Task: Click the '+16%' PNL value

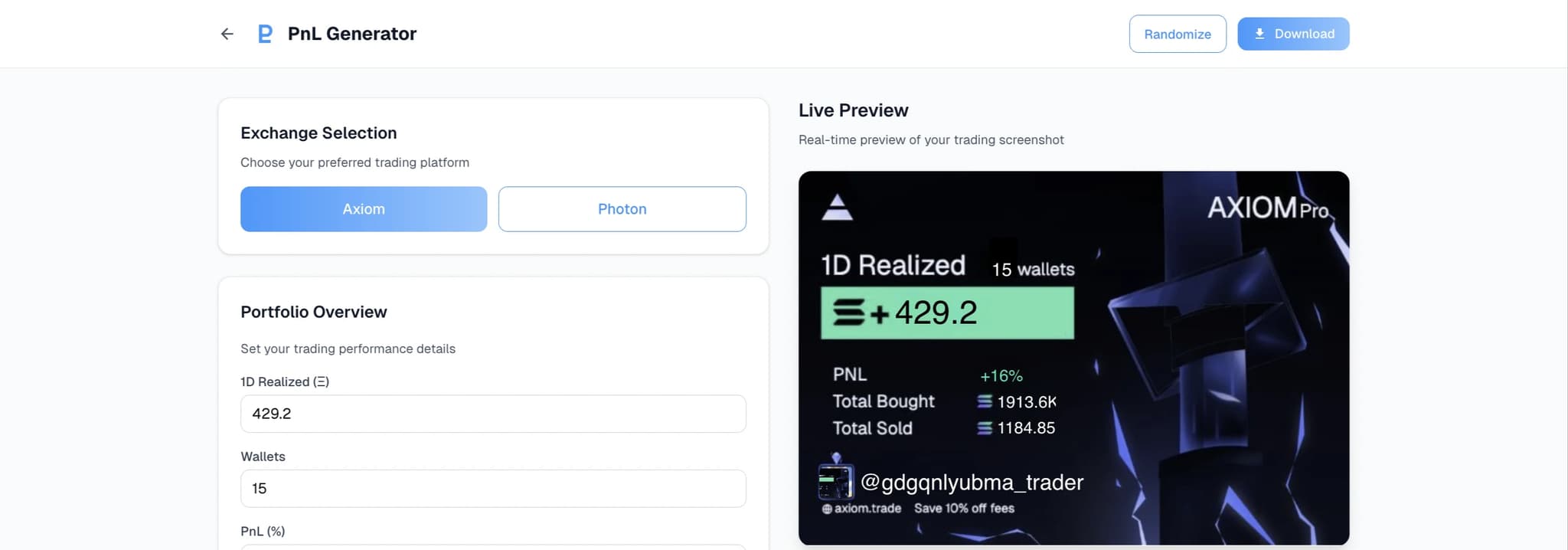Action: [x=1001, y=376]
